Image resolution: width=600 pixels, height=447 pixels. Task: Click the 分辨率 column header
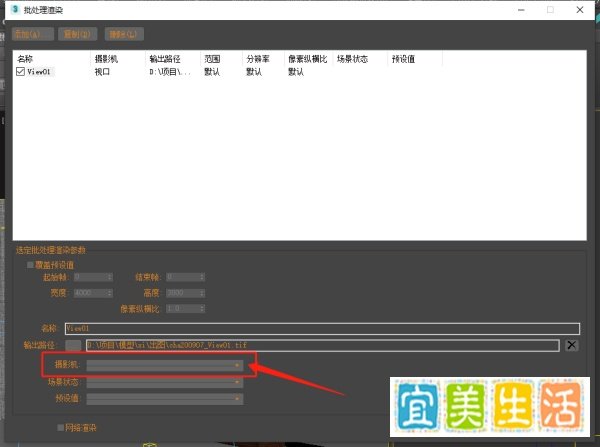pos(258,59)
